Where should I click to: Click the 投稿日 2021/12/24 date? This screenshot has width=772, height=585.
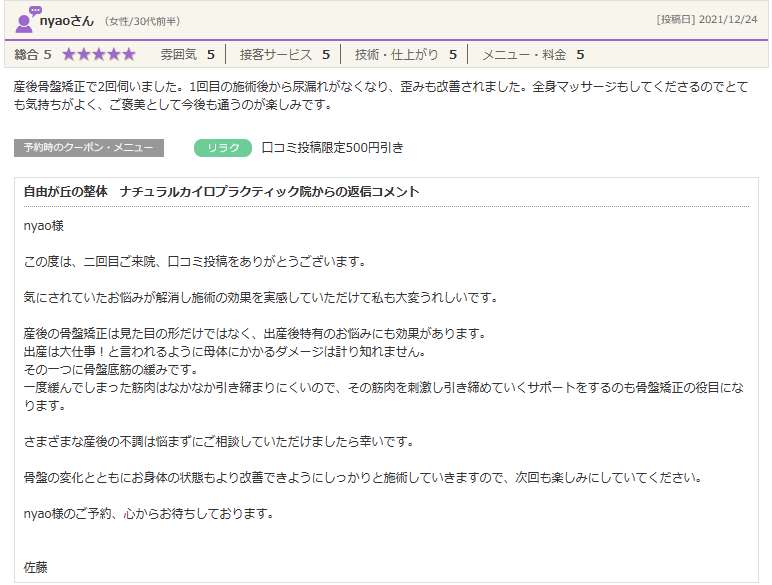pos(706,20)
